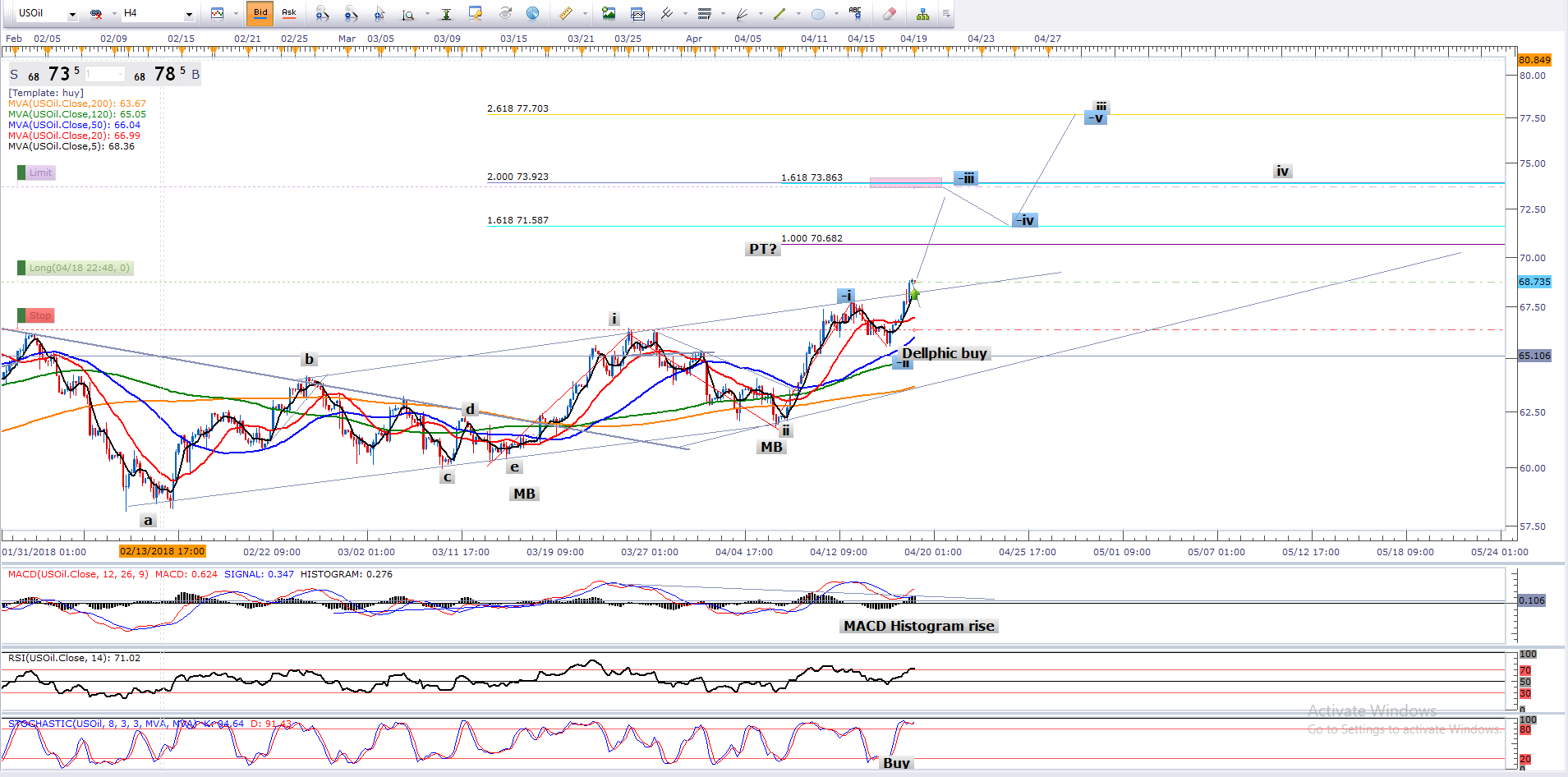Click the globe icon in toolbar
This screenshot has height=777, width=1568.
tap(532, 13)
